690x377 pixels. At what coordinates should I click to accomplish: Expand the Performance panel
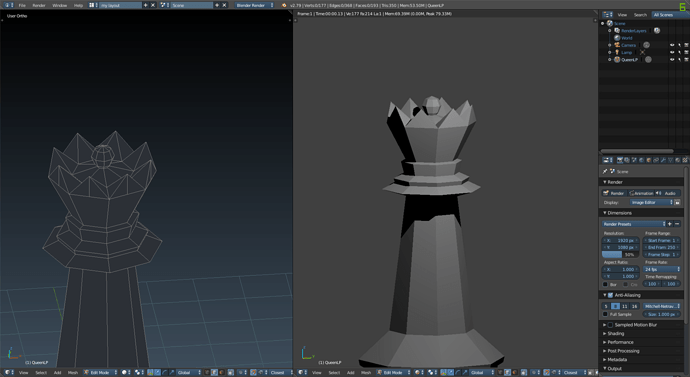tap(619, 342)
